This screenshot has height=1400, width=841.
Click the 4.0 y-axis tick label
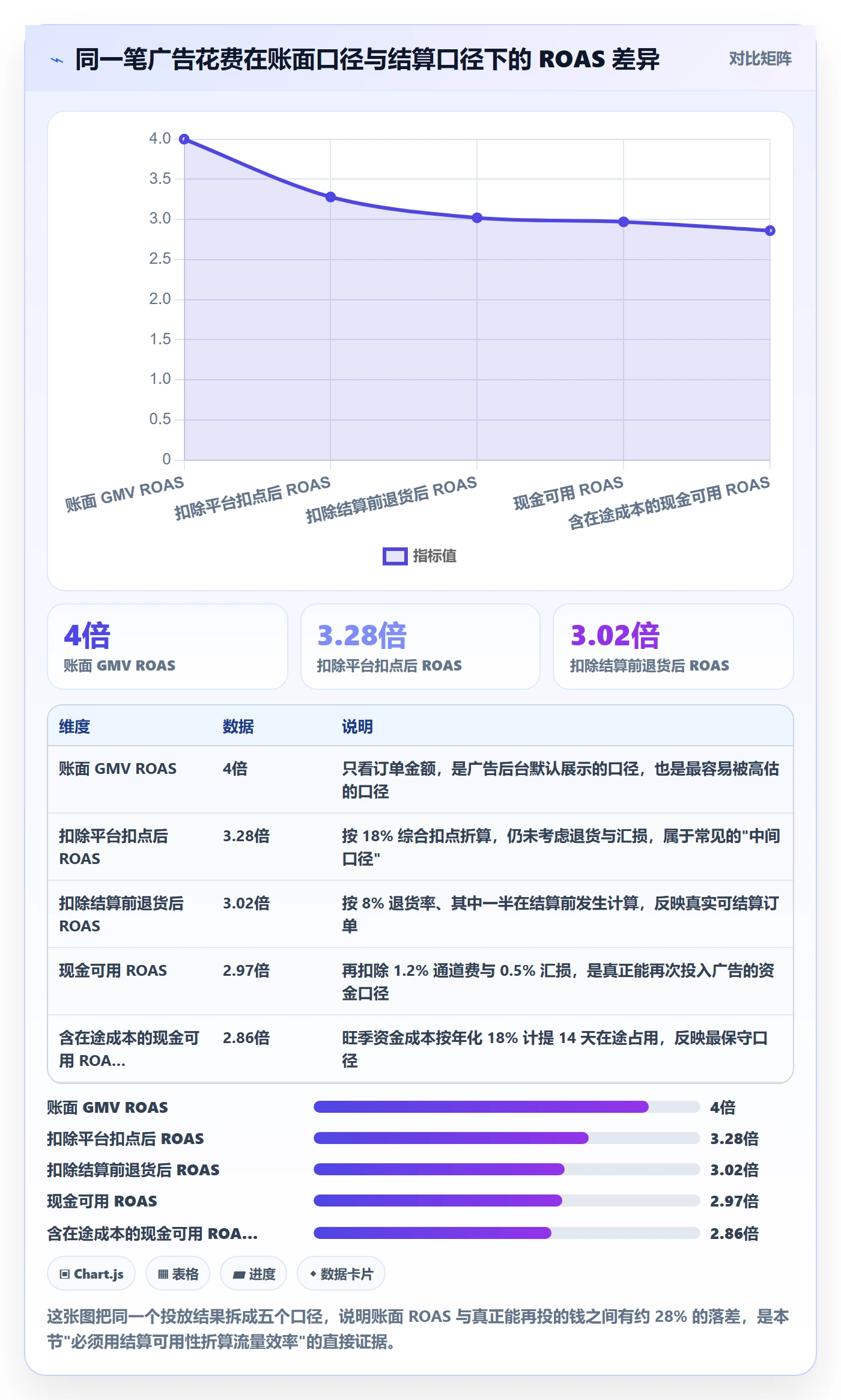pos(160,139)
